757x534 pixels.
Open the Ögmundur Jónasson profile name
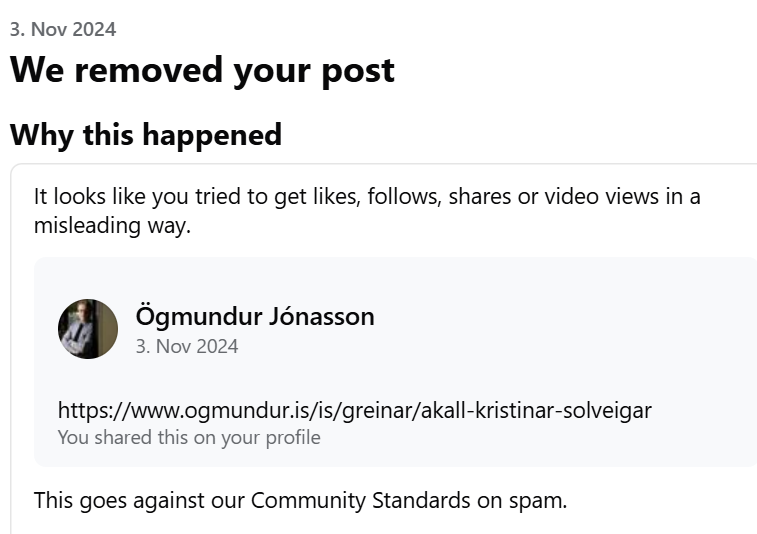click(255, 317)
